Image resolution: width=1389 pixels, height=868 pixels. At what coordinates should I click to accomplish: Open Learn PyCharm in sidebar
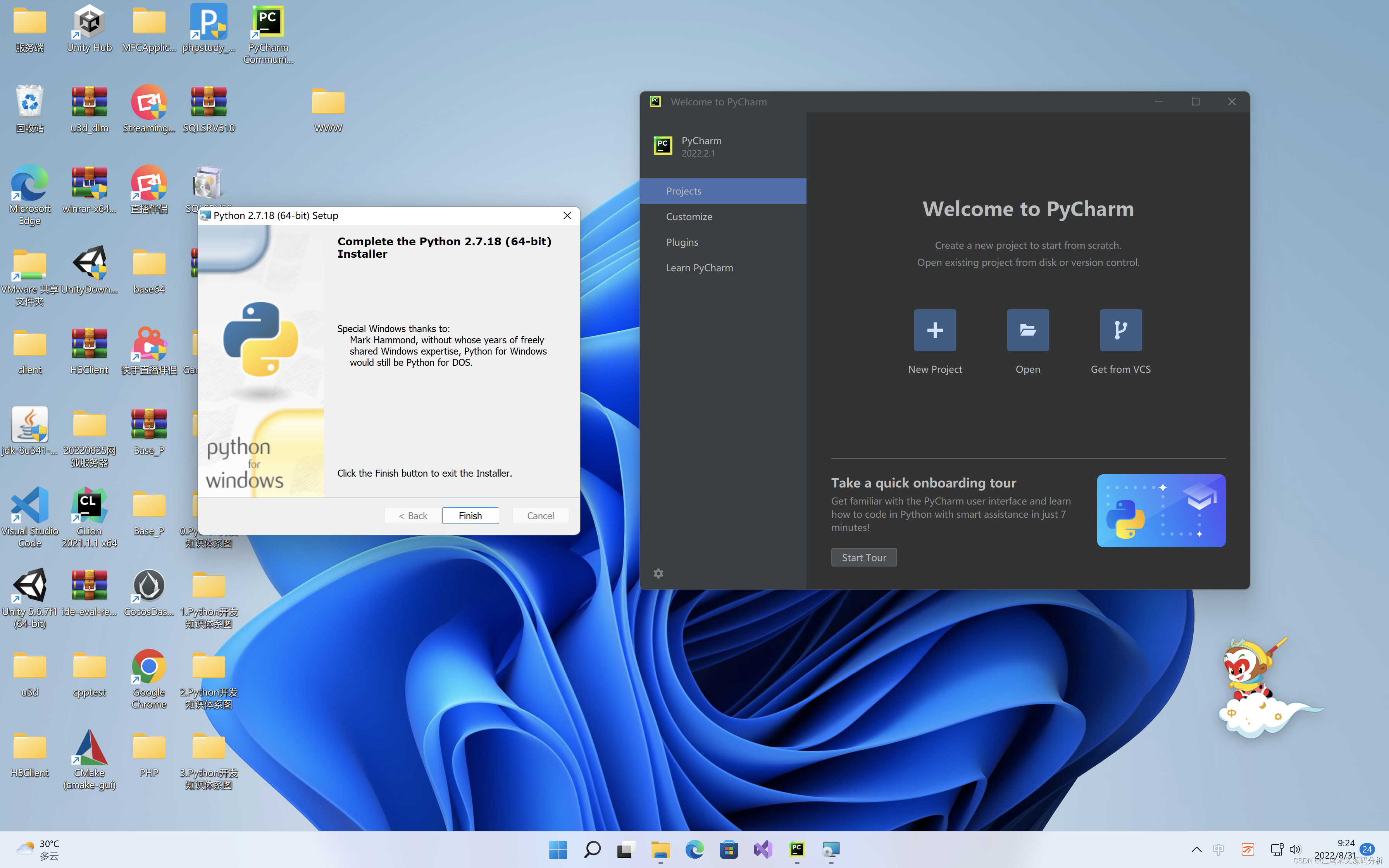(x=723, y=267)
